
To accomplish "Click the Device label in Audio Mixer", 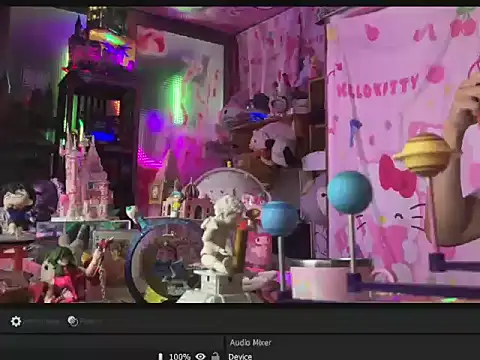I will click(240, 356).
